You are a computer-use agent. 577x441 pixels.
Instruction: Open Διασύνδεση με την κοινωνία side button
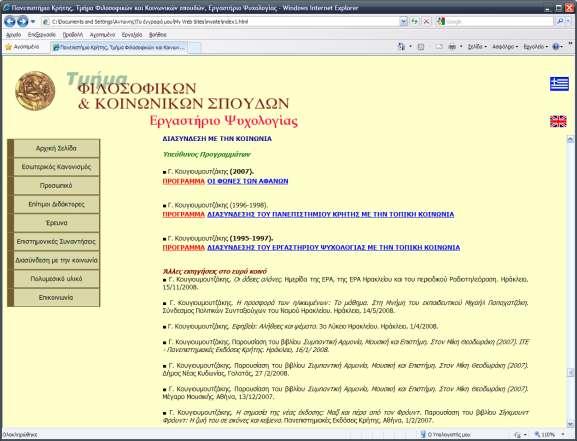click(56, 260)
